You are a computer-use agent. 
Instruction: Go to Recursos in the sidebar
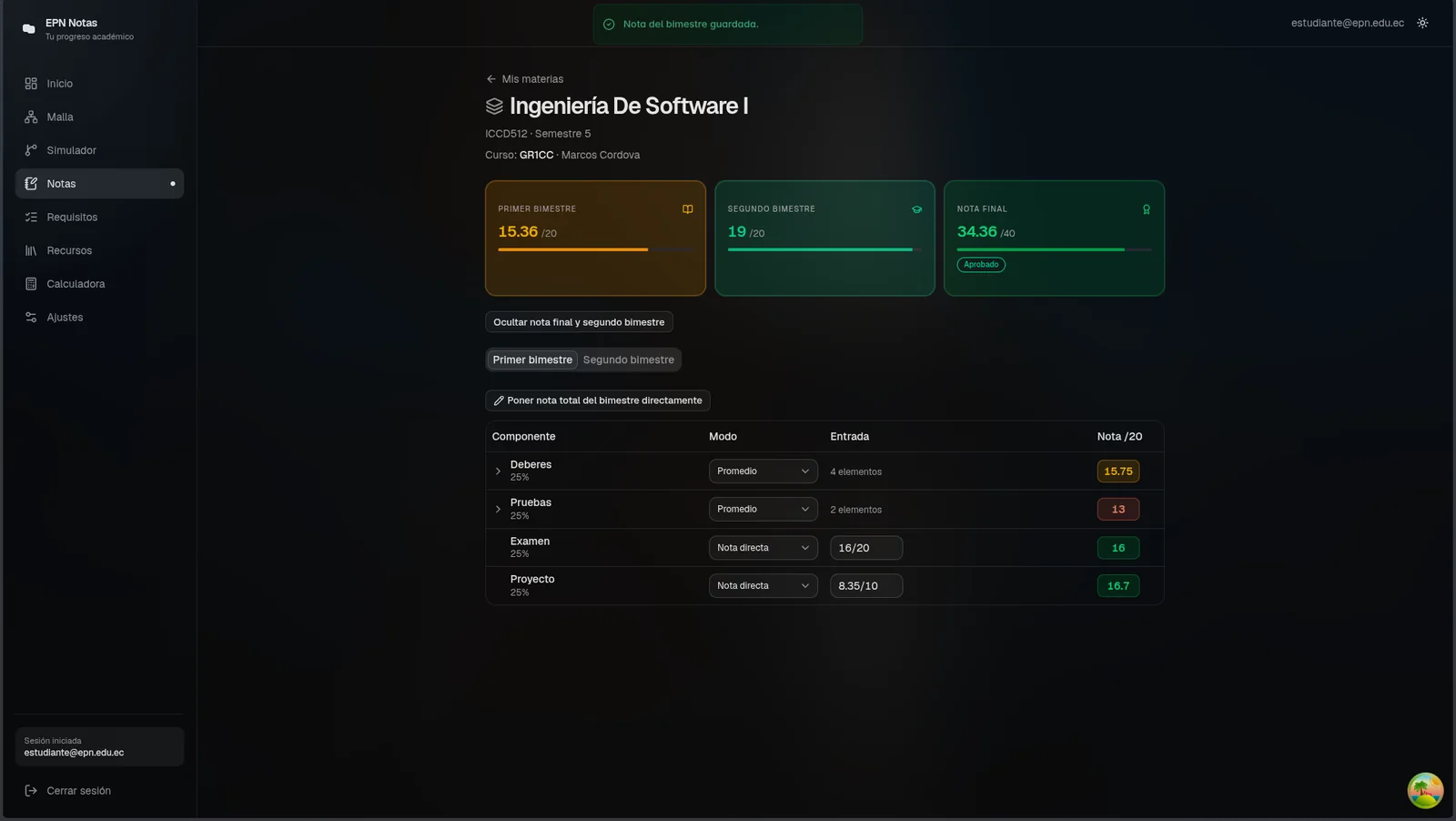[99, 250]
